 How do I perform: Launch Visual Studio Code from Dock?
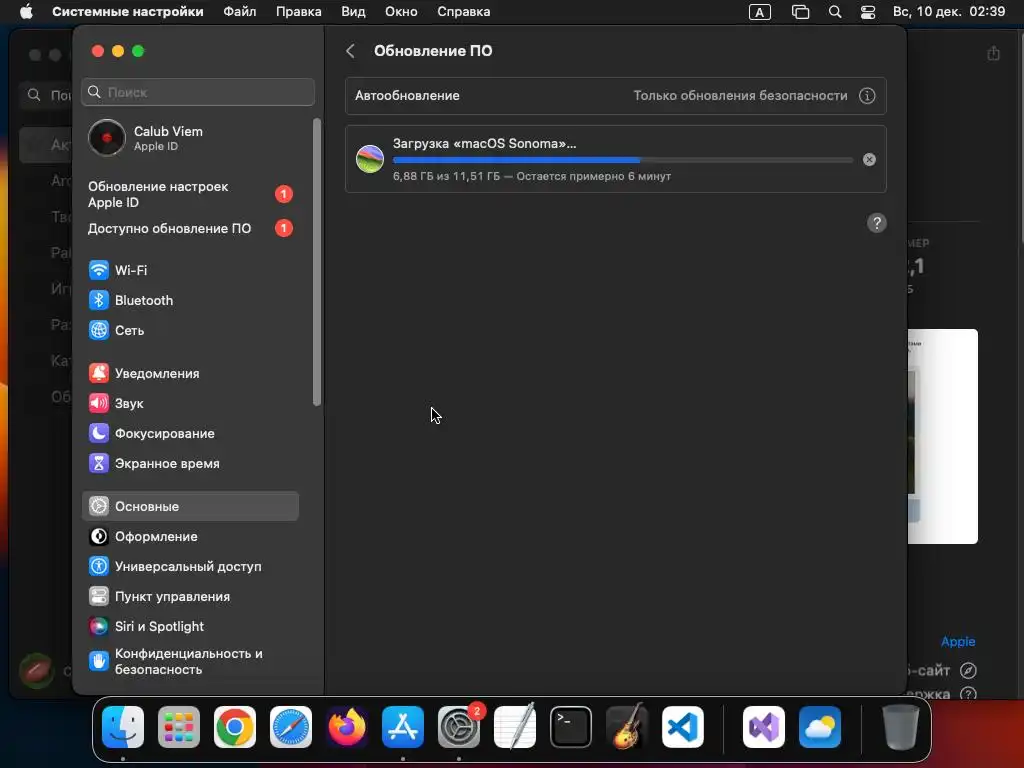(x=682, y=727)
